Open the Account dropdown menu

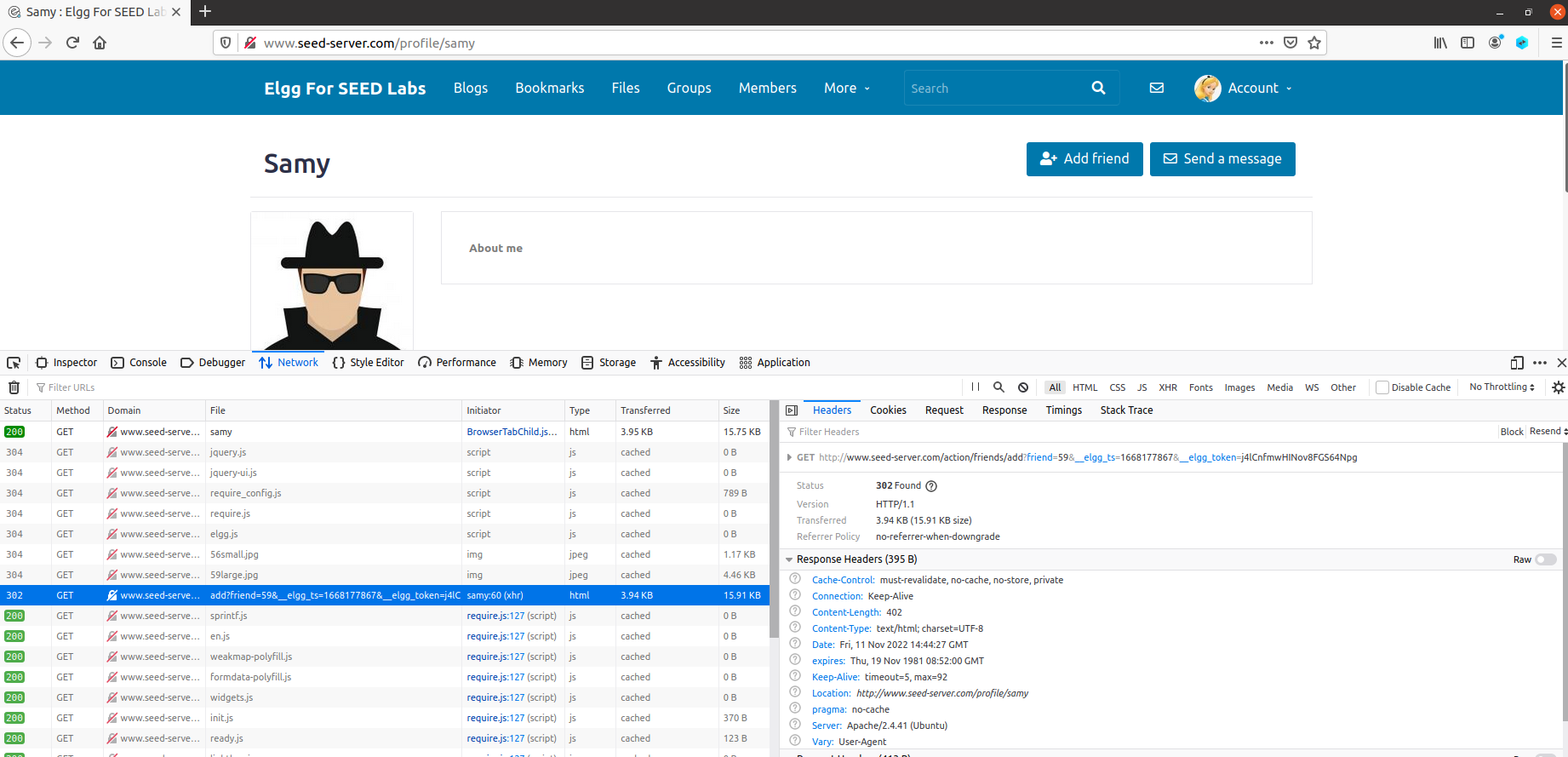click(1243, 88)
